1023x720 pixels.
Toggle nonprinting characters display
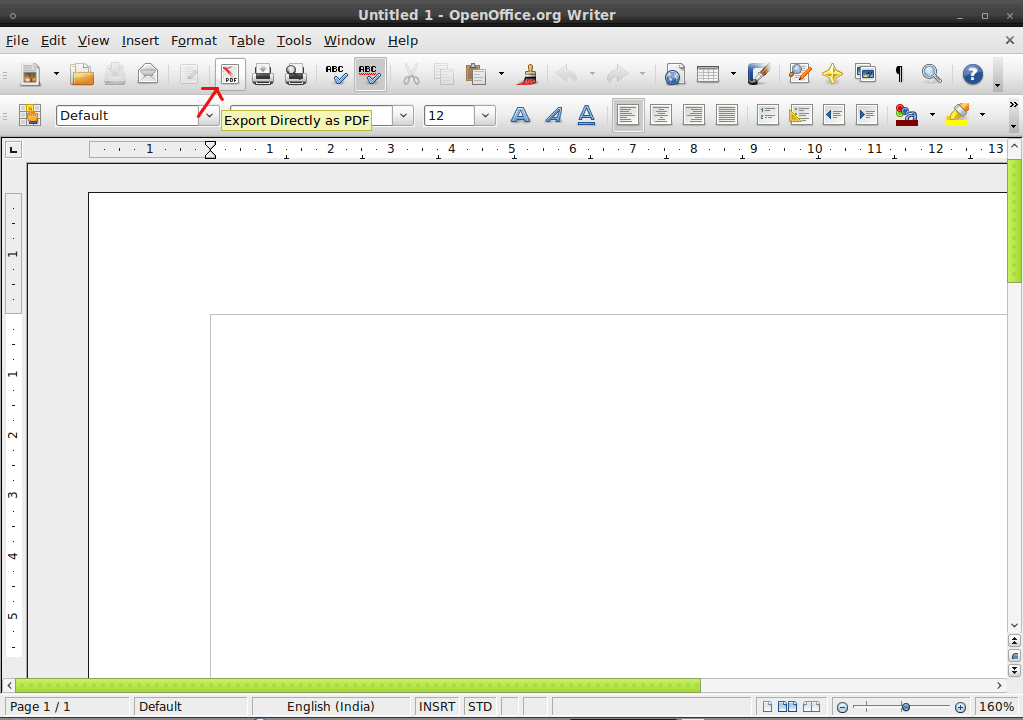tap(899, 74)
